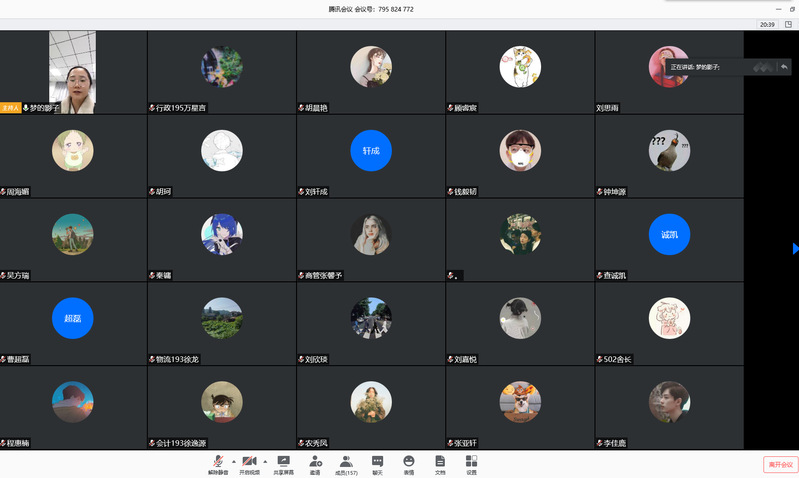Go to next page of participants

[x=795, y=248]
